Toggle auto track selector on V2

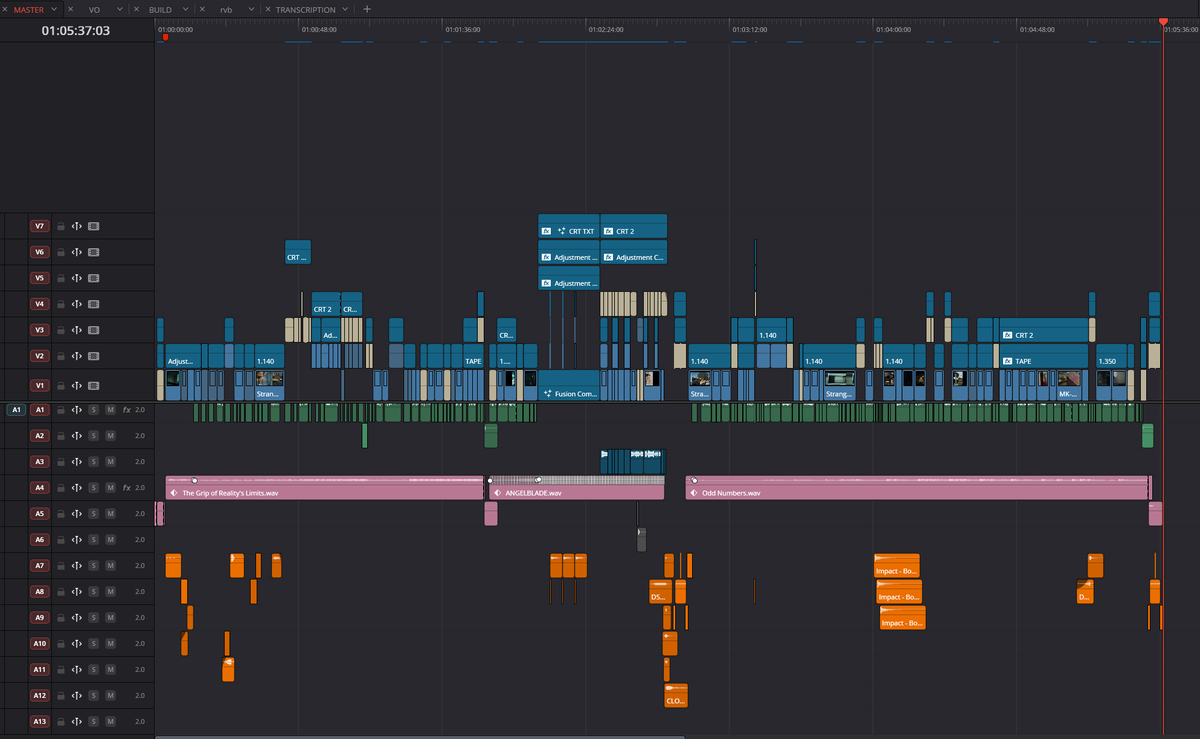point(76,356)
